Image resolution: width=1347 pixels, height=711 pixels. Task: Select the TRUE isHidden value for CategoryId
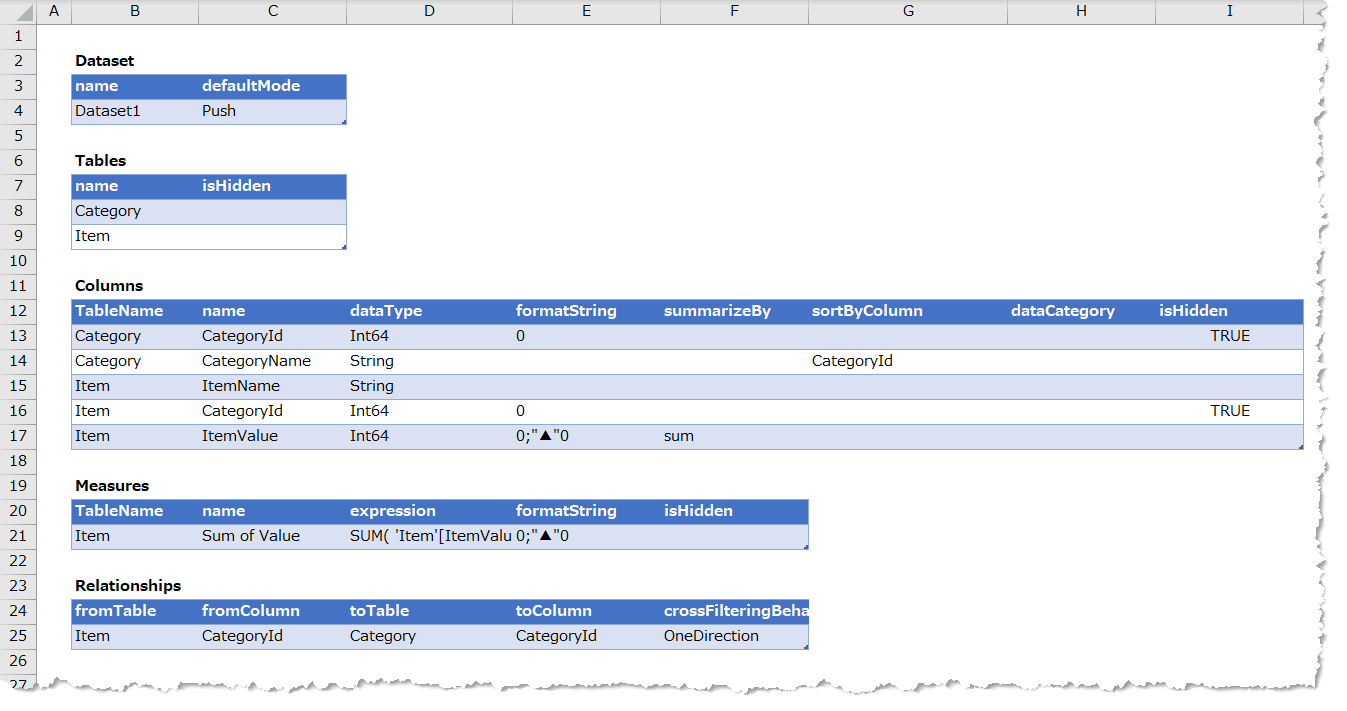(x=1228, y=336)
